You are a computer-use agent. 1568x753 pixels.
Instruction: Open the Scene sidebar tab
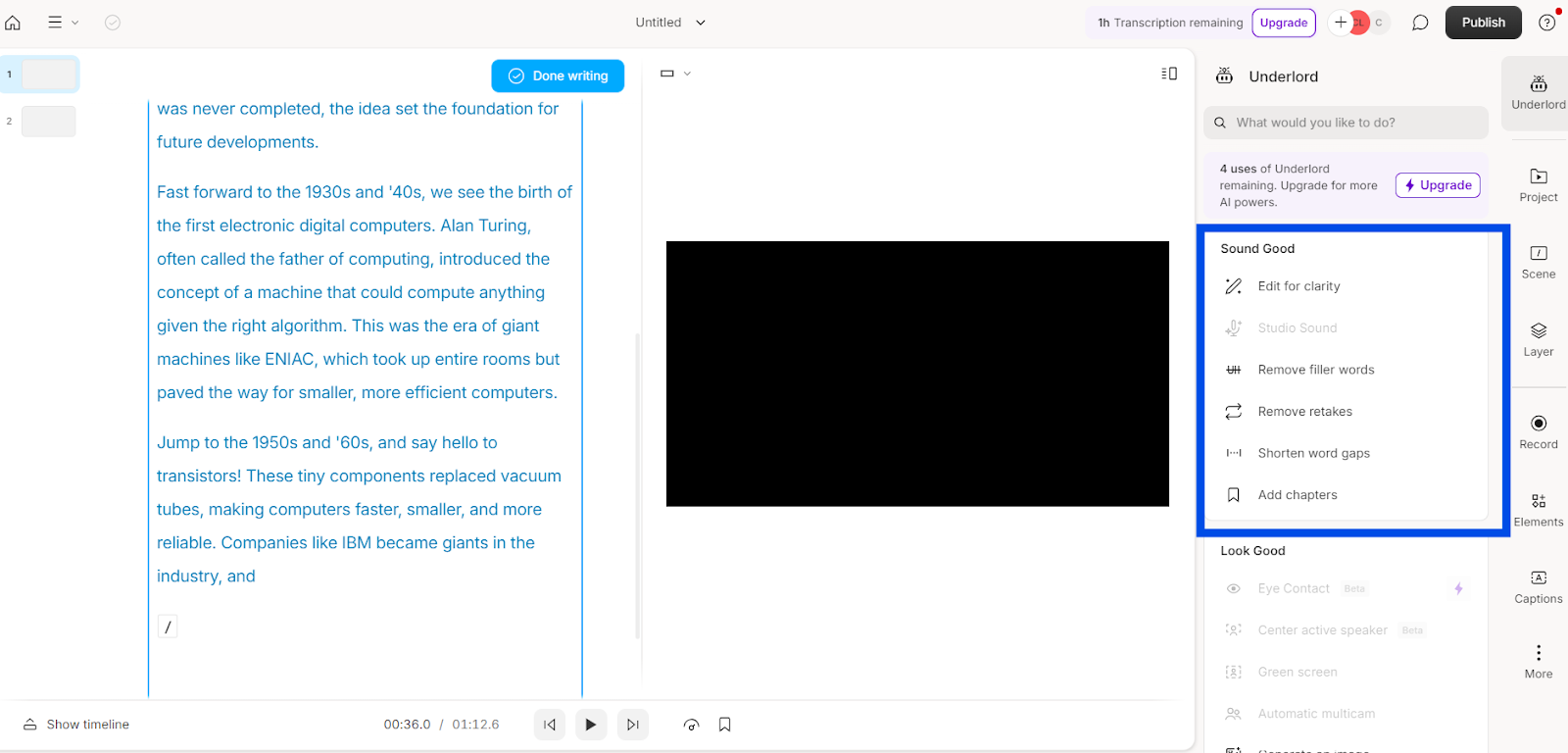[1538, 262]
